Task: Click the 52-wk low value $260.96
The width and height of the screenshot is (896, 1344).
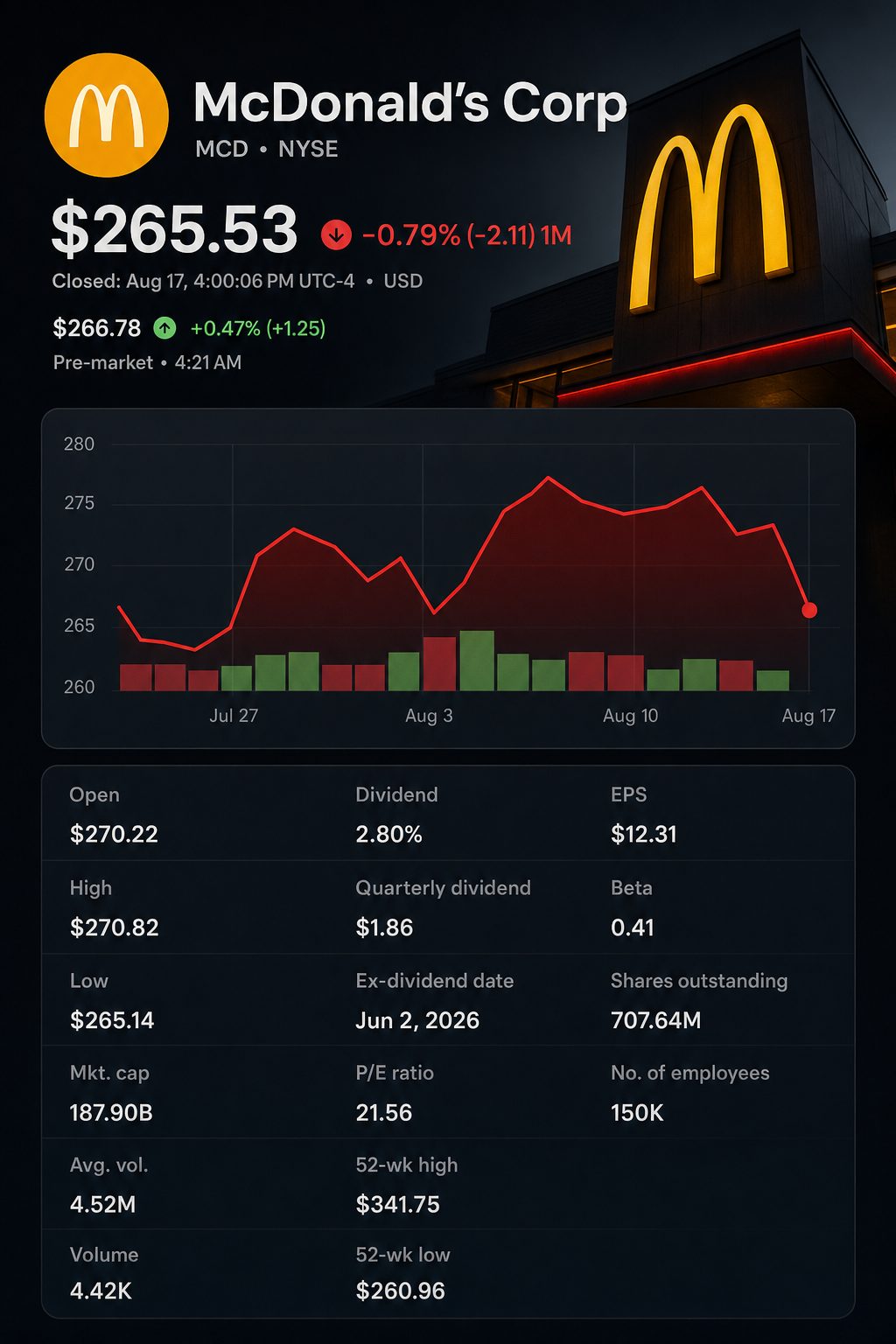Action: [x=400, y=1291]
